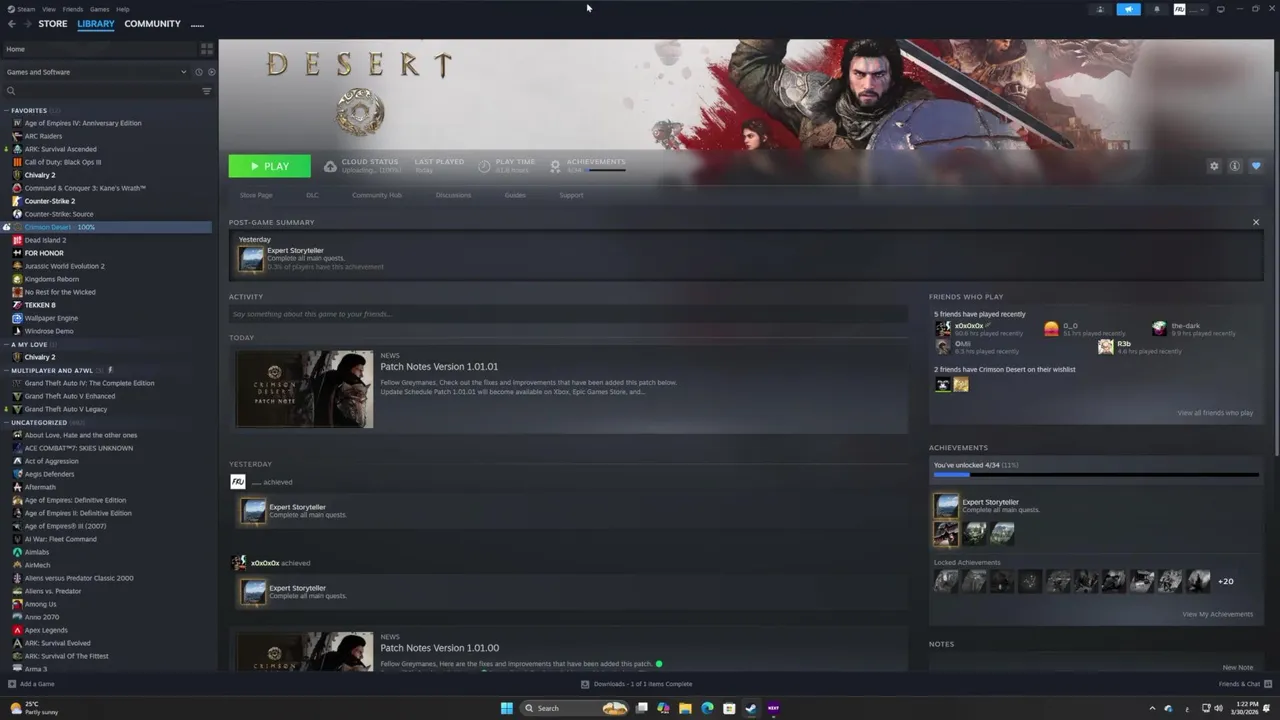Open Patch Notes Version 1.01.01 thumbnail
The width and height of the screenshot is (1280, 720).
tap(304, 389)
